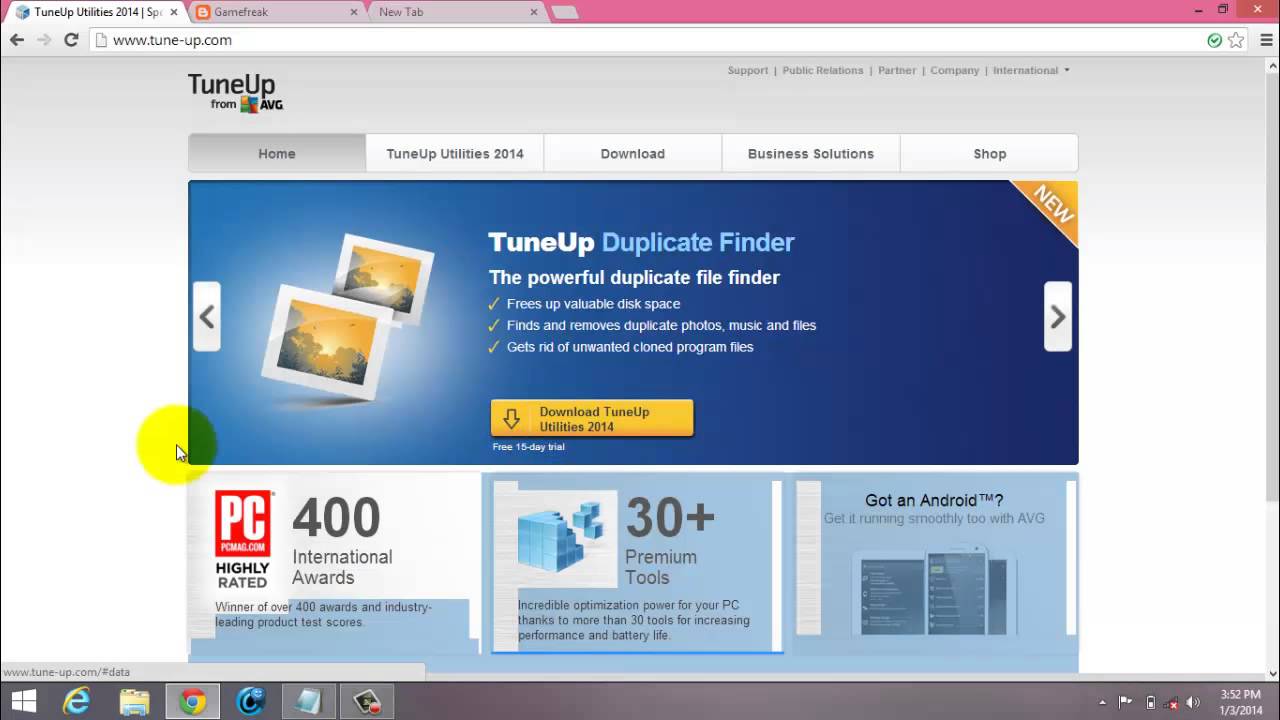Open the Download navigation tab
The width and height of the screenshot is (1280, 720).
click(633, 153)
